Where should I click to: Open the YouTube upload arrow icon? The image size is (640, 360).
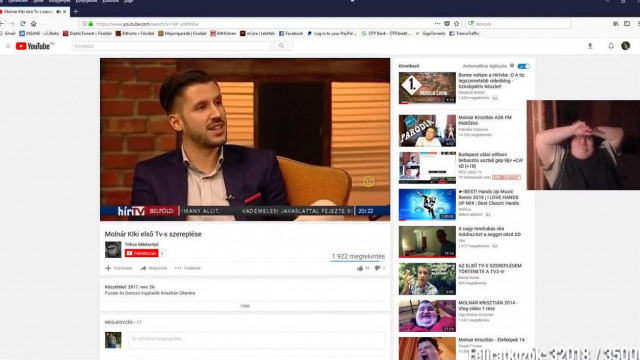(x=590, y=46)
